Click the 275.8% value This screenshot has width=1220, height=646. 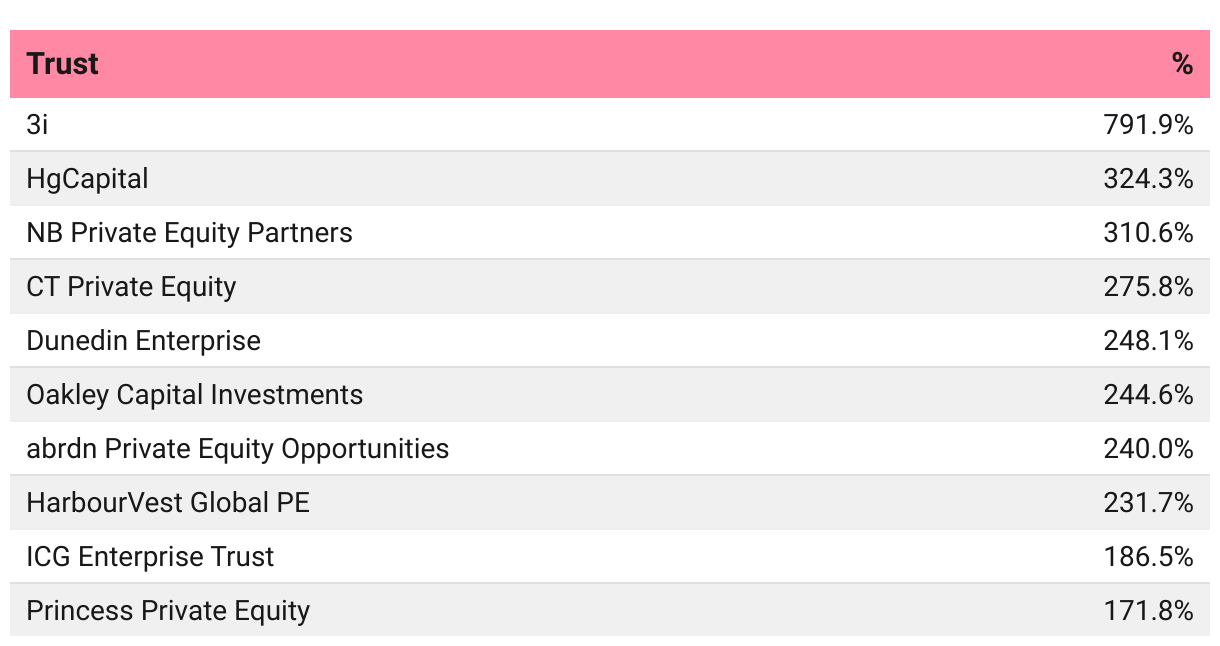(x=1148, y=287)
